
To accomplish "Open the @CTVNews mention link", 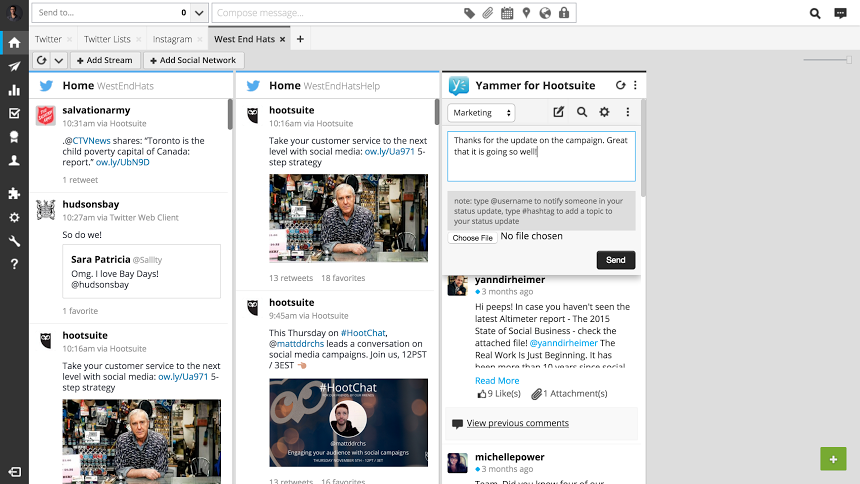I will 88,141.
